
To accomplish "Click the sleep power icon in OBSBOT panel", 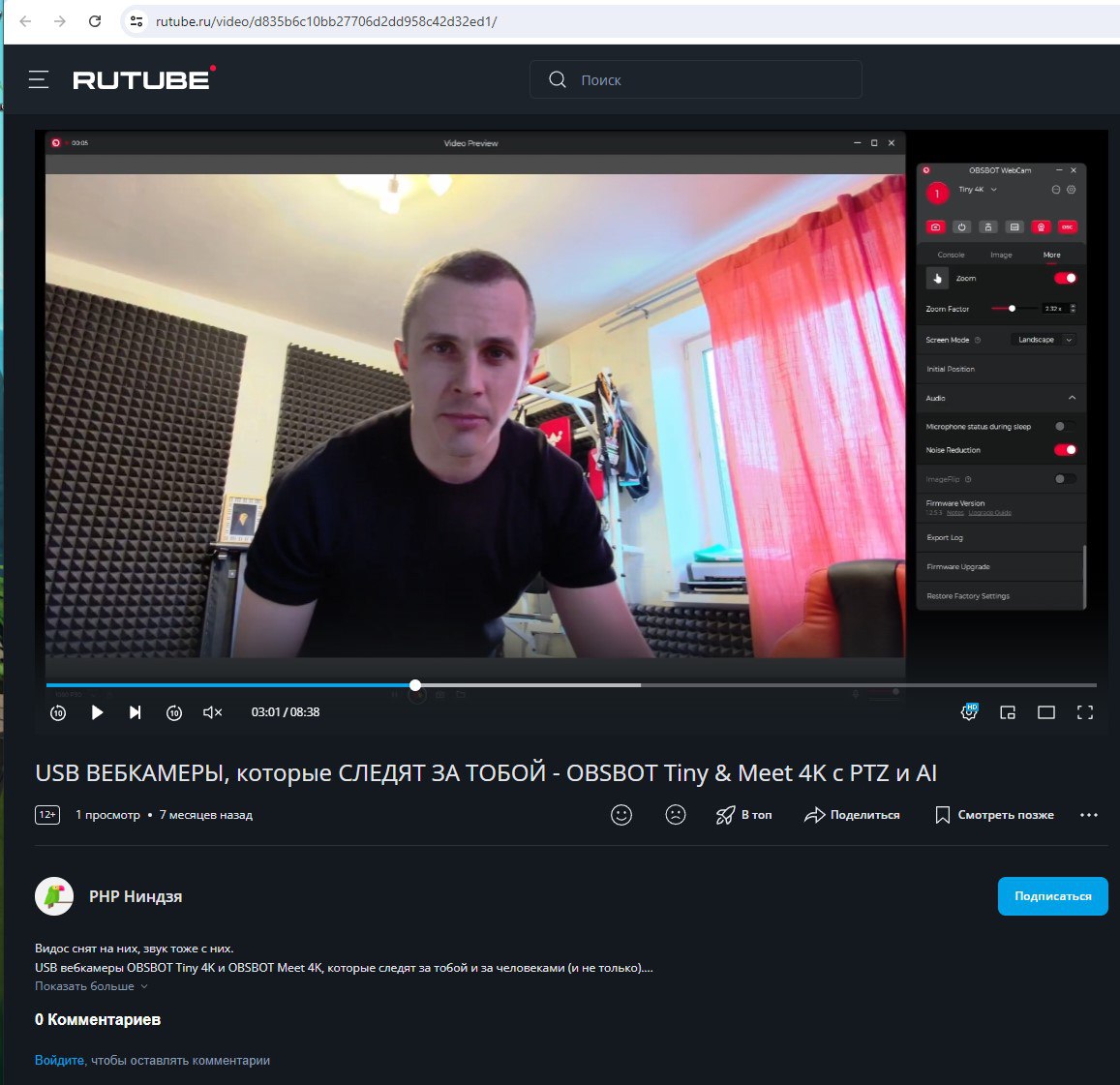I will [961, 226].
